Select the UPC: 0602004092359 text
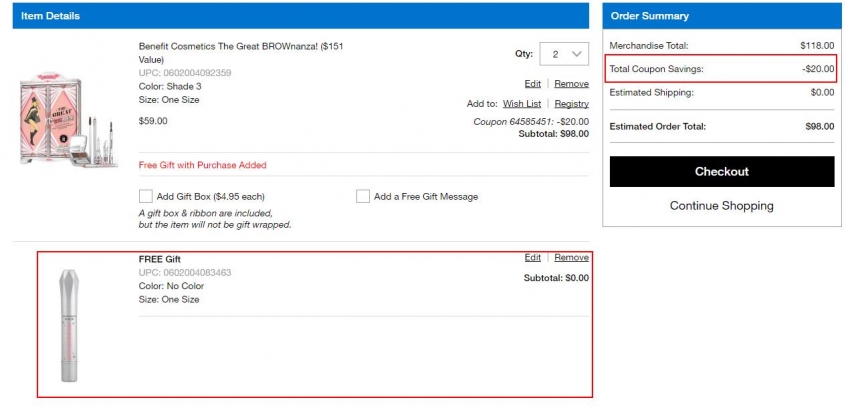Screen dimensions: 860x414 coord(185,73)
